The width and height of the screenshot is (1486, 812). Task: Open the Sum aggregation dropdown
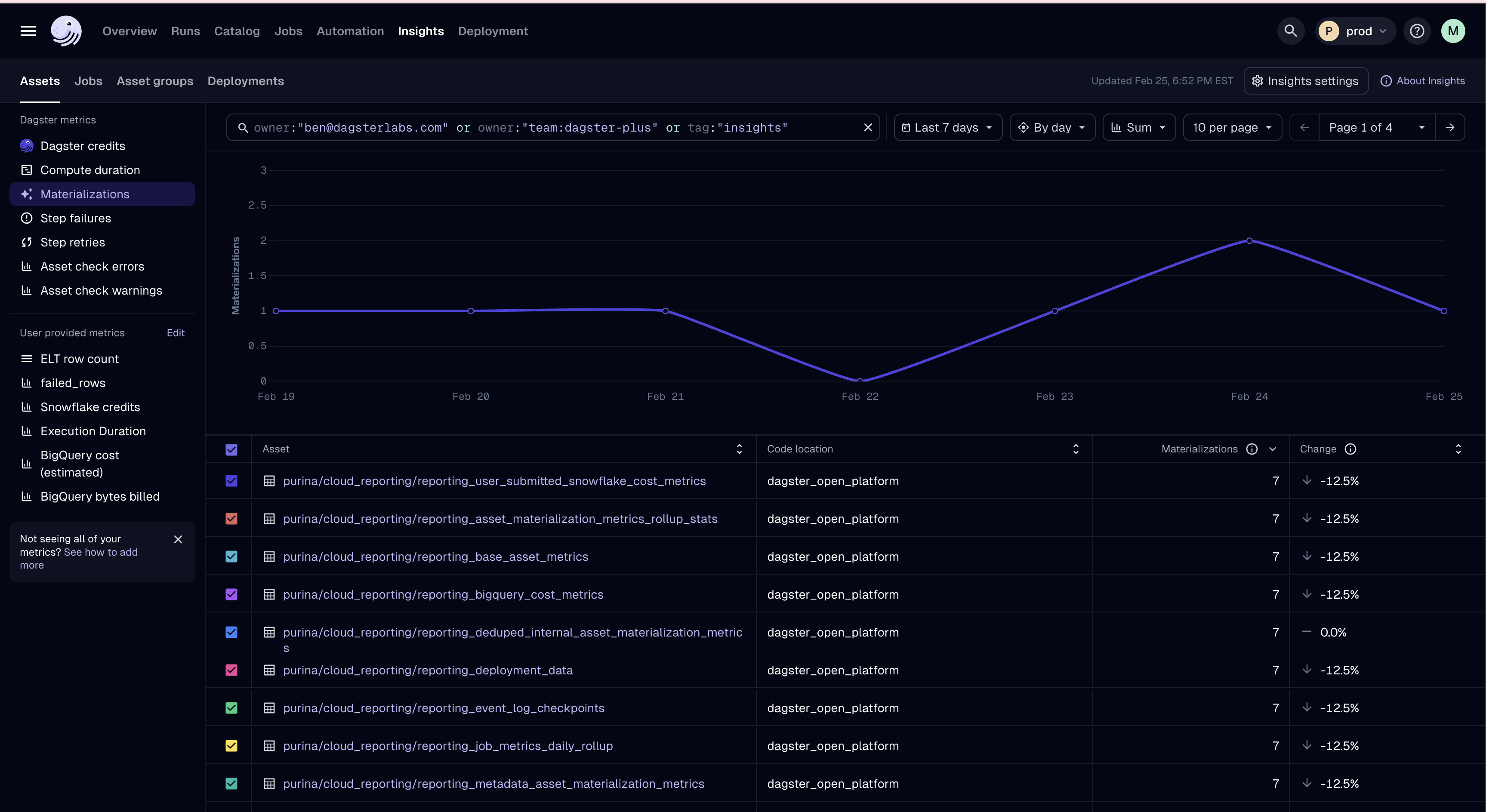point(1139,127)
